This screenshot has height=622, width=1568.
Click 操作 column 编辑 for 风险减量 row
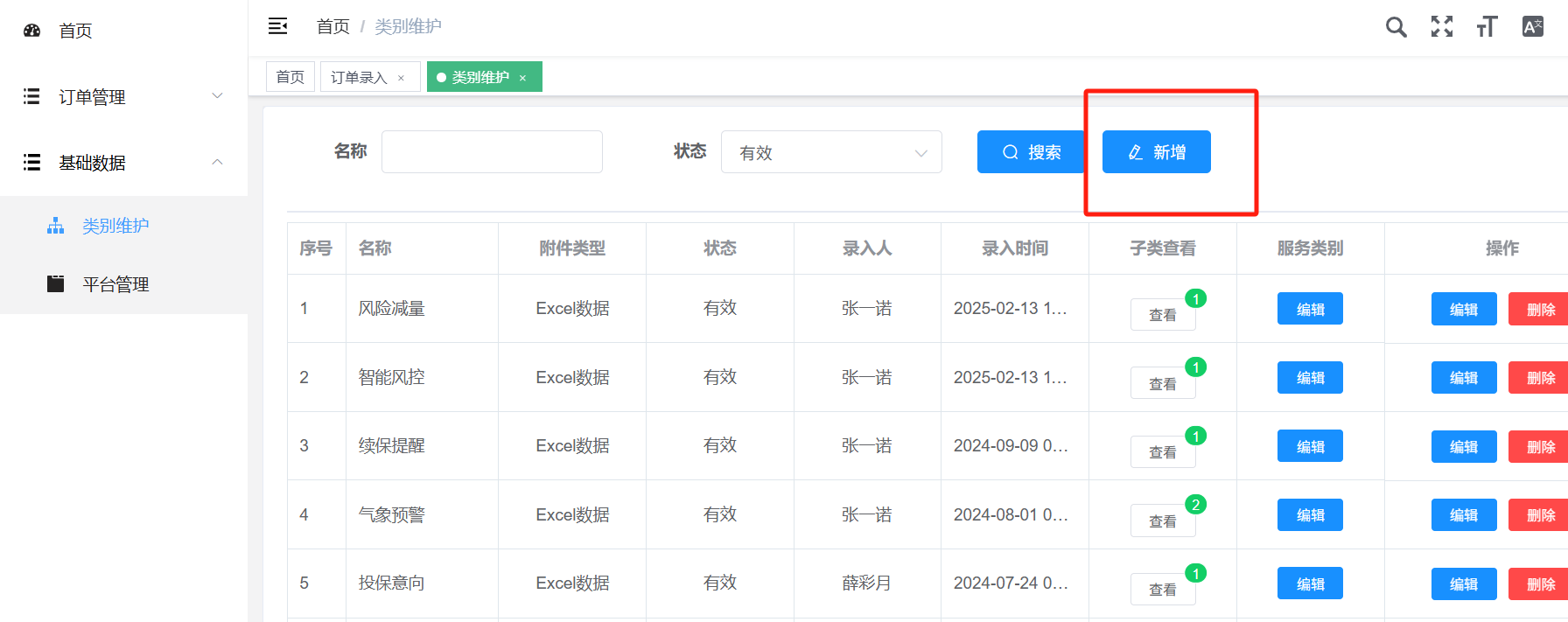click(x=1464, y=309)
